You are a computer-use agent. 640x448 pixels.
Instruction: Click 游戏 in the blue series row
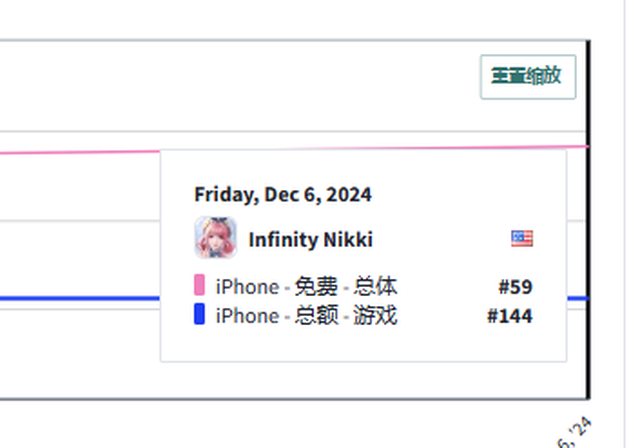(376, 316)
